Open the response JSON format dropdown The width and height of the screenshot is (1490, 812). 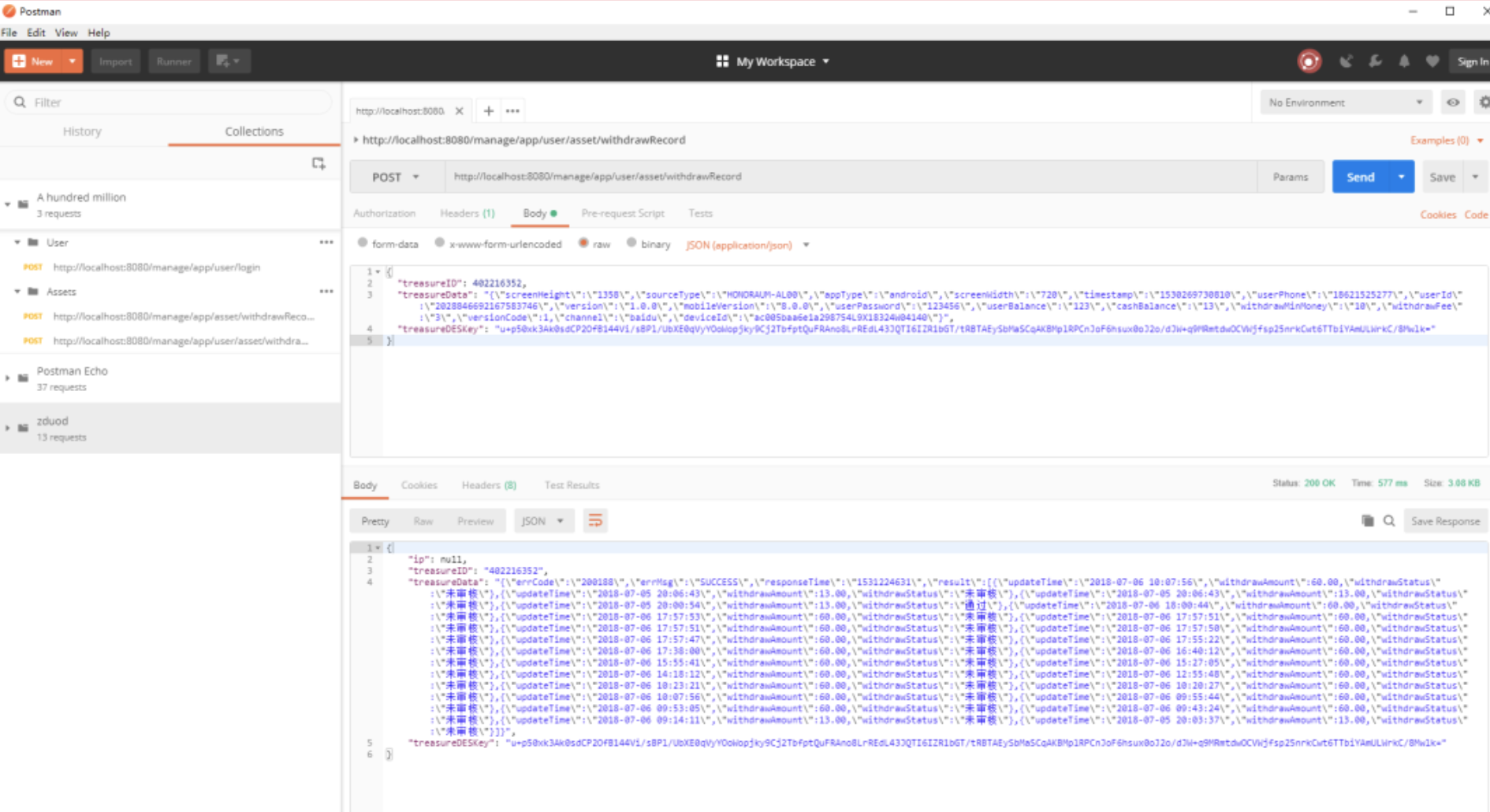543,521
